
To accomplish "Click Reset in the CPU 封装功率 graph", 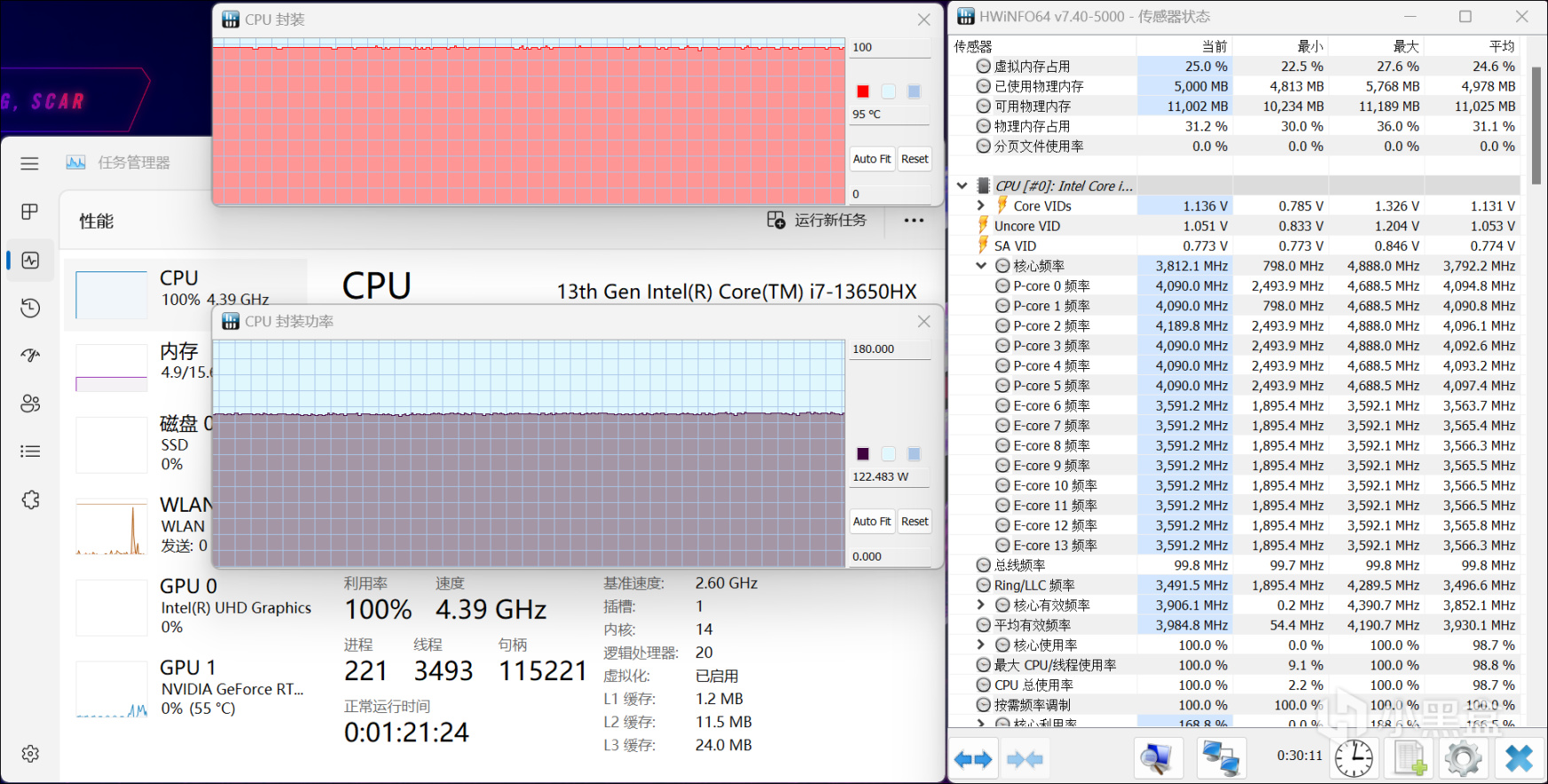I will pos(915,521).
